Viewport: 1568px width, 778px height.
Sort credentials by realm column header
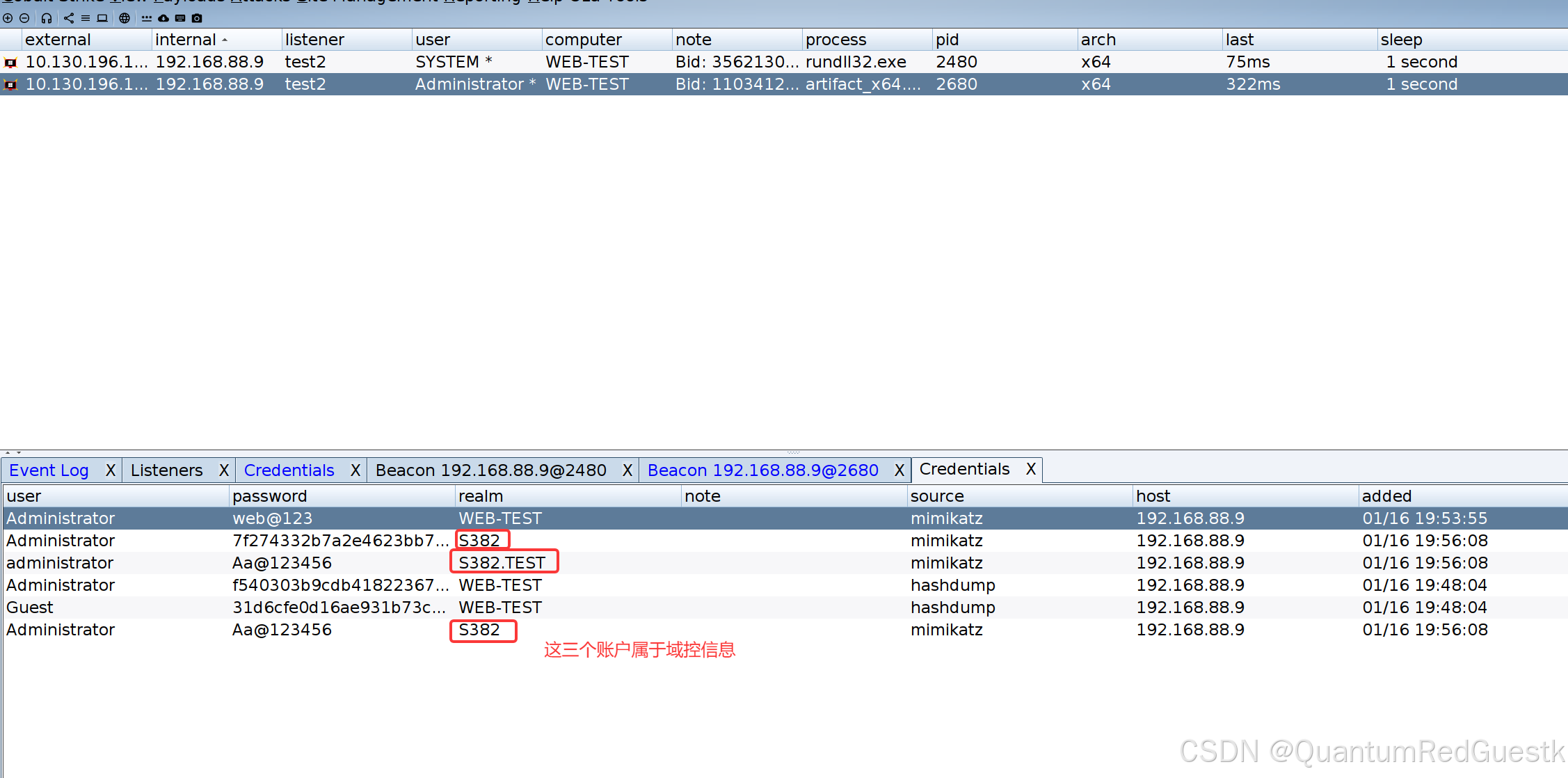tap(480, 496)
